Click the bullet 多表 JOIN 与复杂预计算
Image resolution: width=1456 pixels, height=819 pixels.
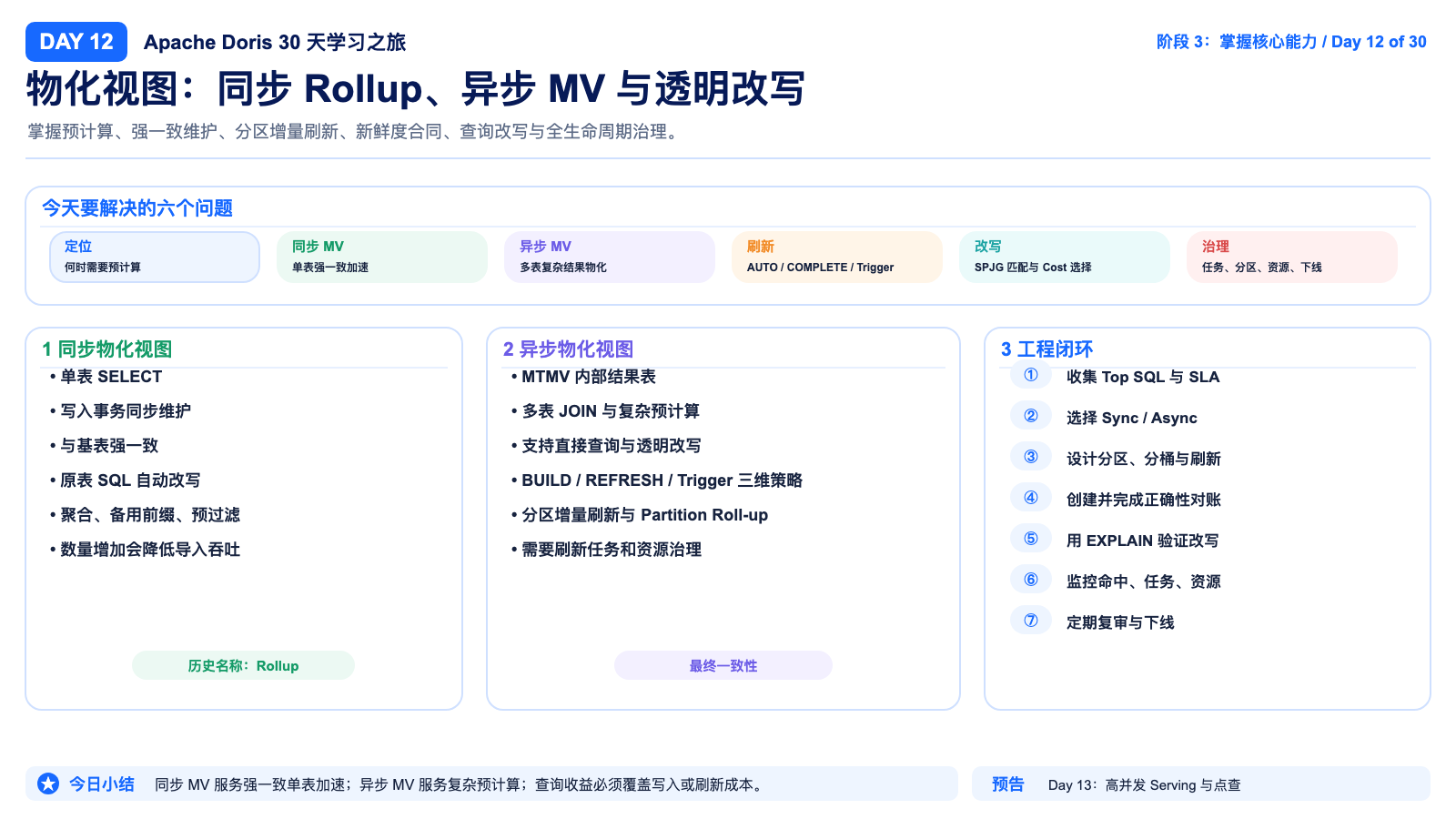click(606, 411)
